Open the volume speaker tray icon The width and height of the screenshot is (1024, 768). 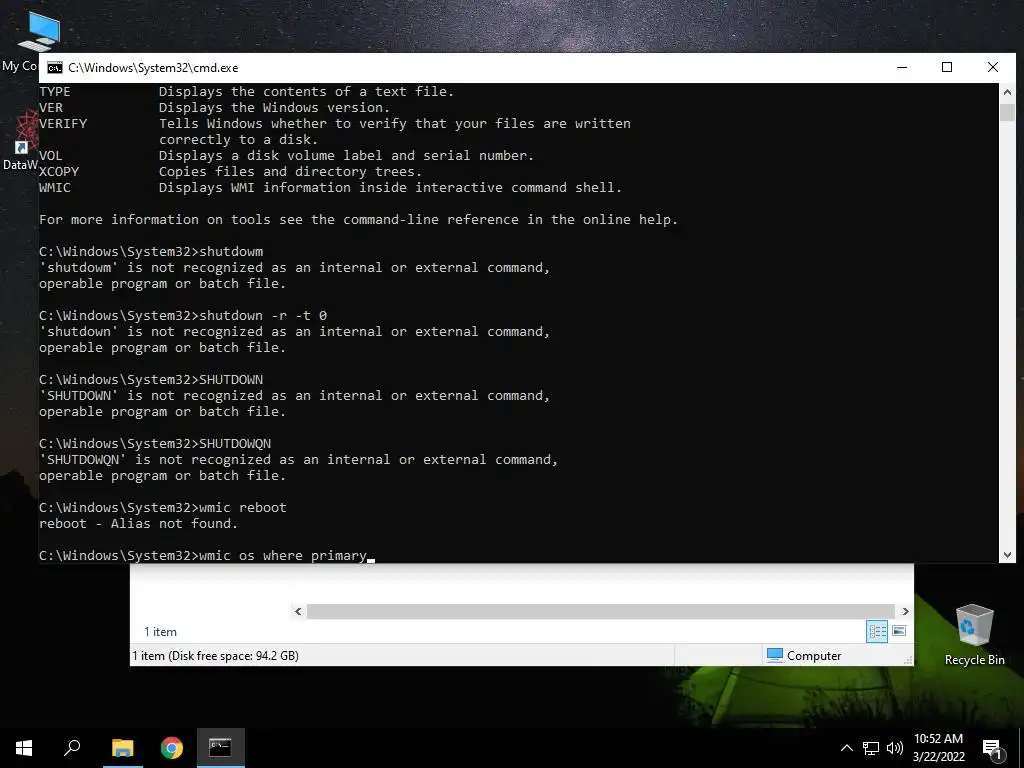coord(895,748)
